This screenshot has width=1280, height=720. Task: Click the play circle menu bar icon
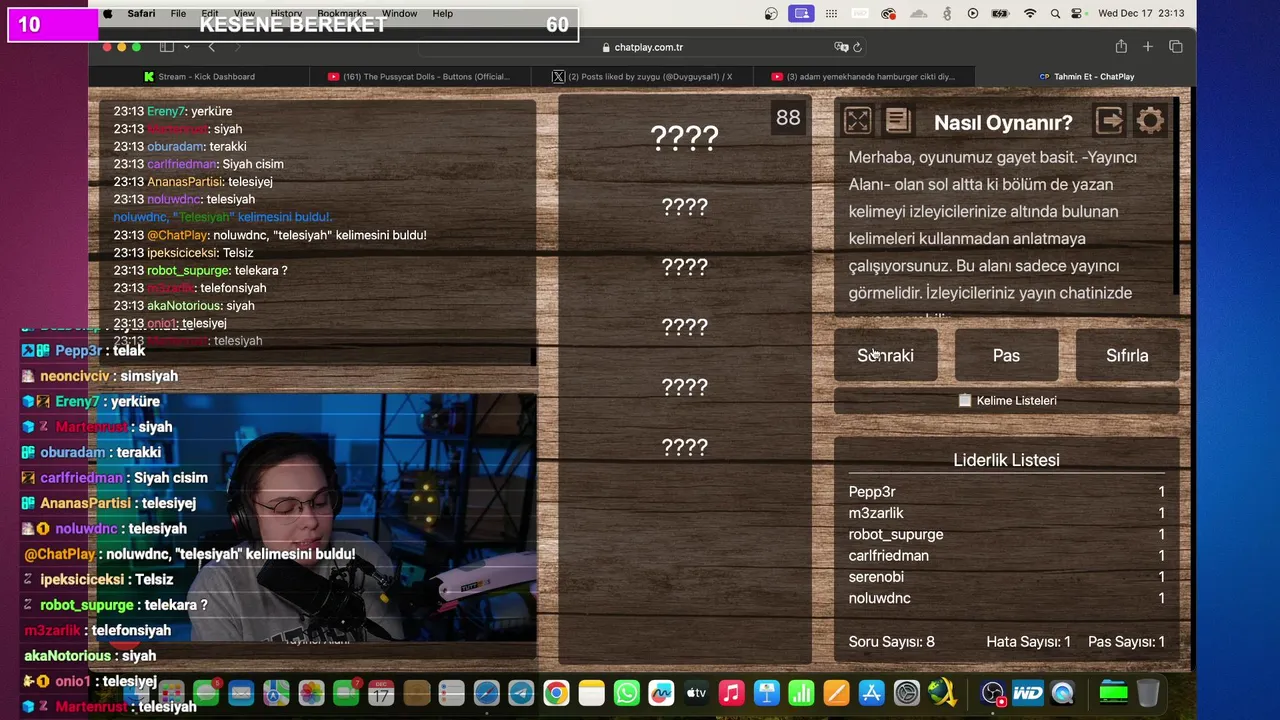coord(973,13)
